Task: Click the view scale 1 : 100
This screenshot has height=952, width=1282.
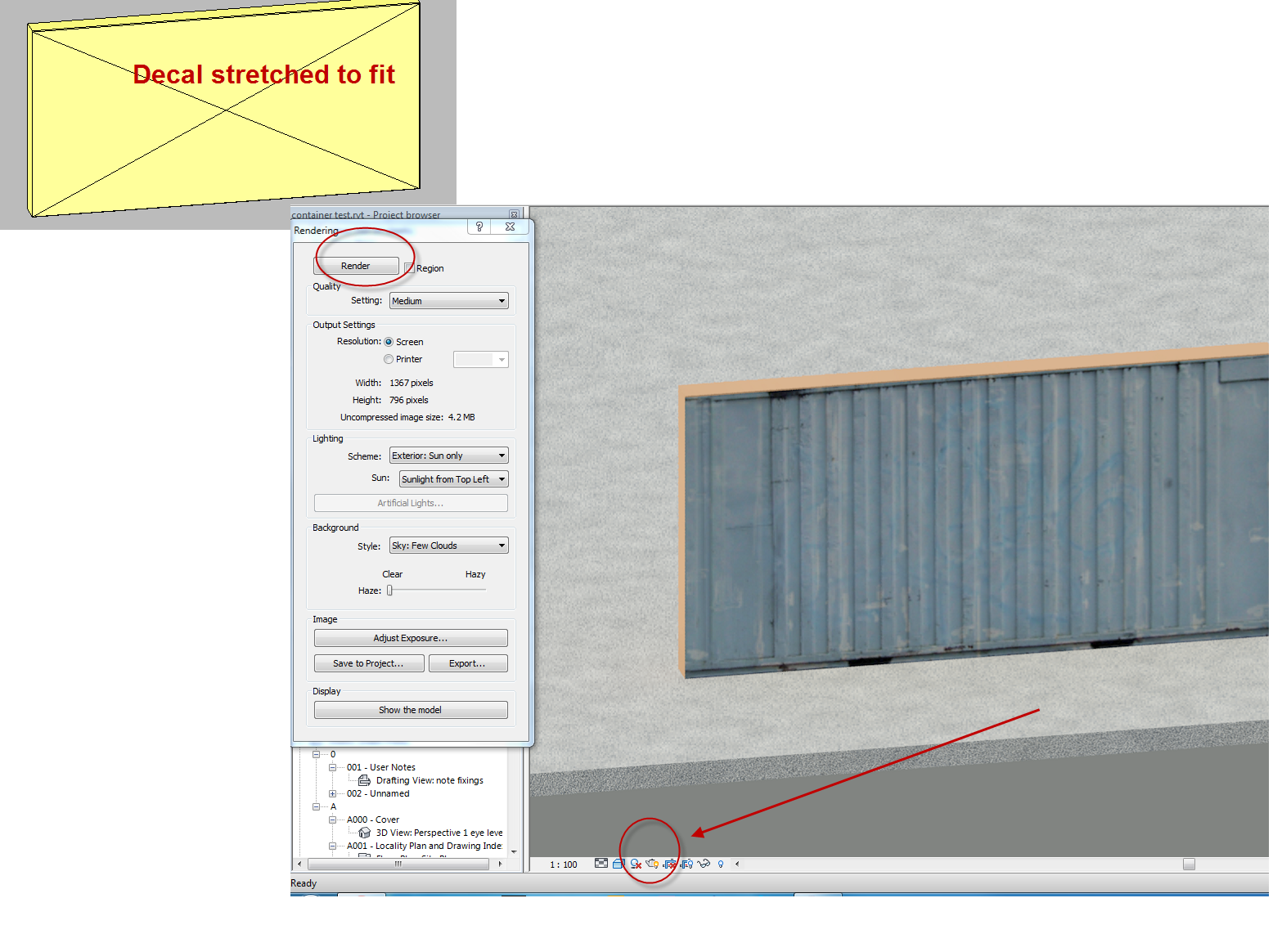Action: point(564,864)
